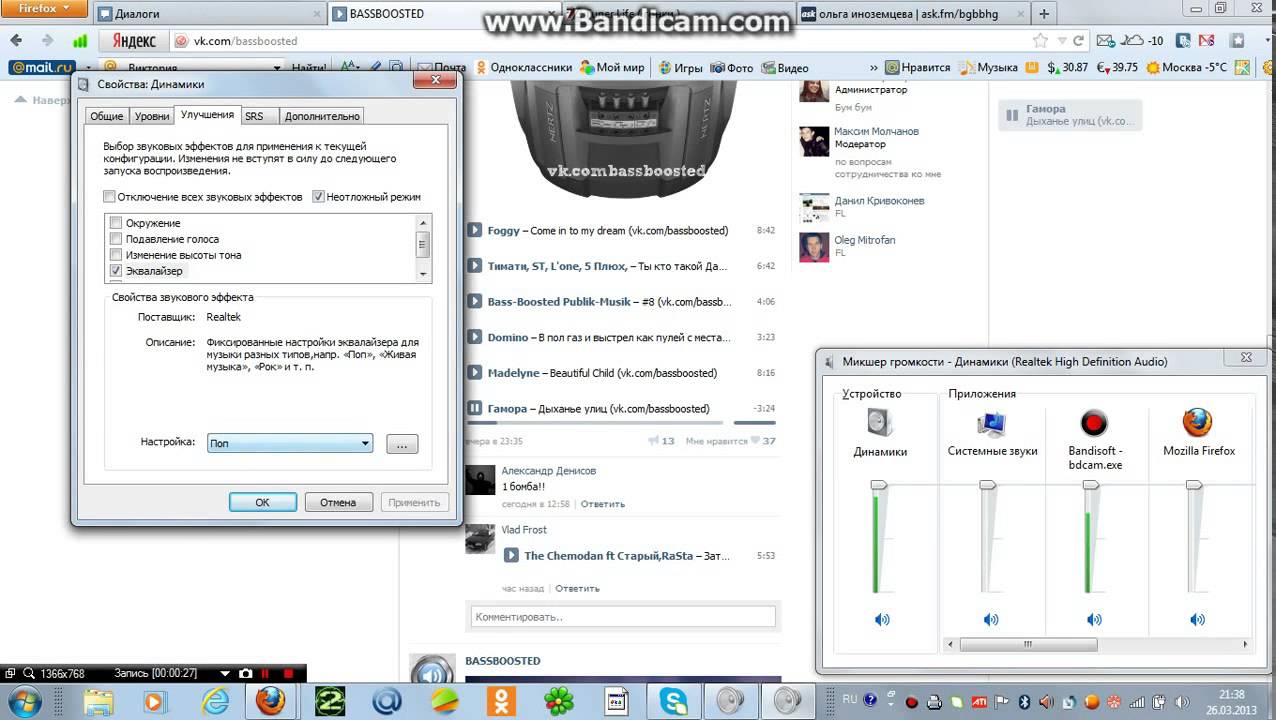Enable Изменение высоты тона checkbox
Viewport: 1276px width, 720px height.
pos(116,255)
